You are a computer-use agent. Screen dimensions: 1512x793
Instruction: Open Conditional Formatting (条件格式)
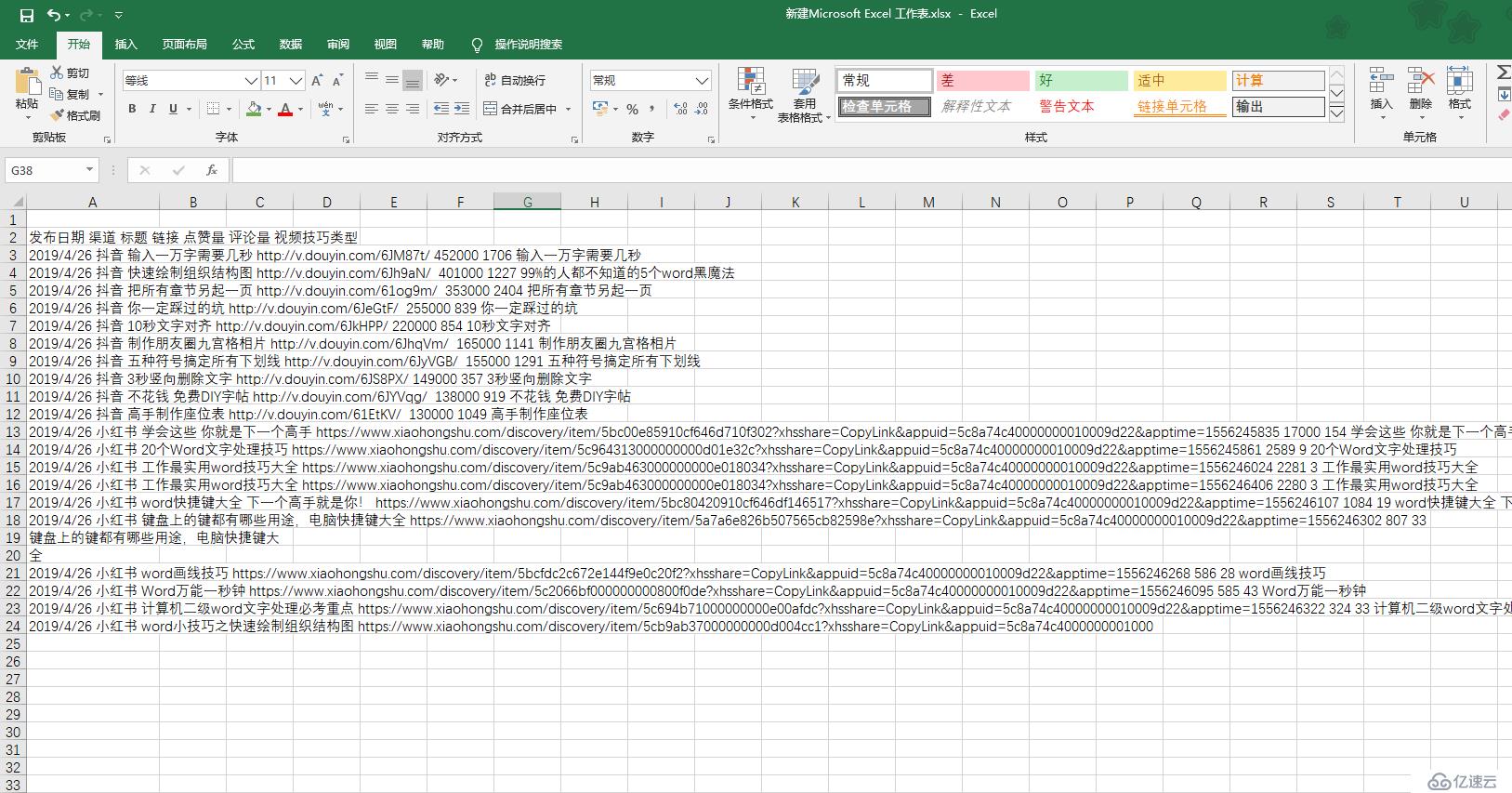tap(751, 94)
